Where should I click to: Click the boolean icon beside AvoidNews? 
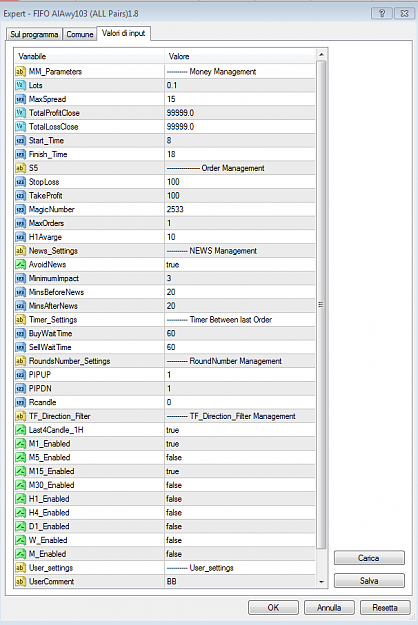pos(20,265)
